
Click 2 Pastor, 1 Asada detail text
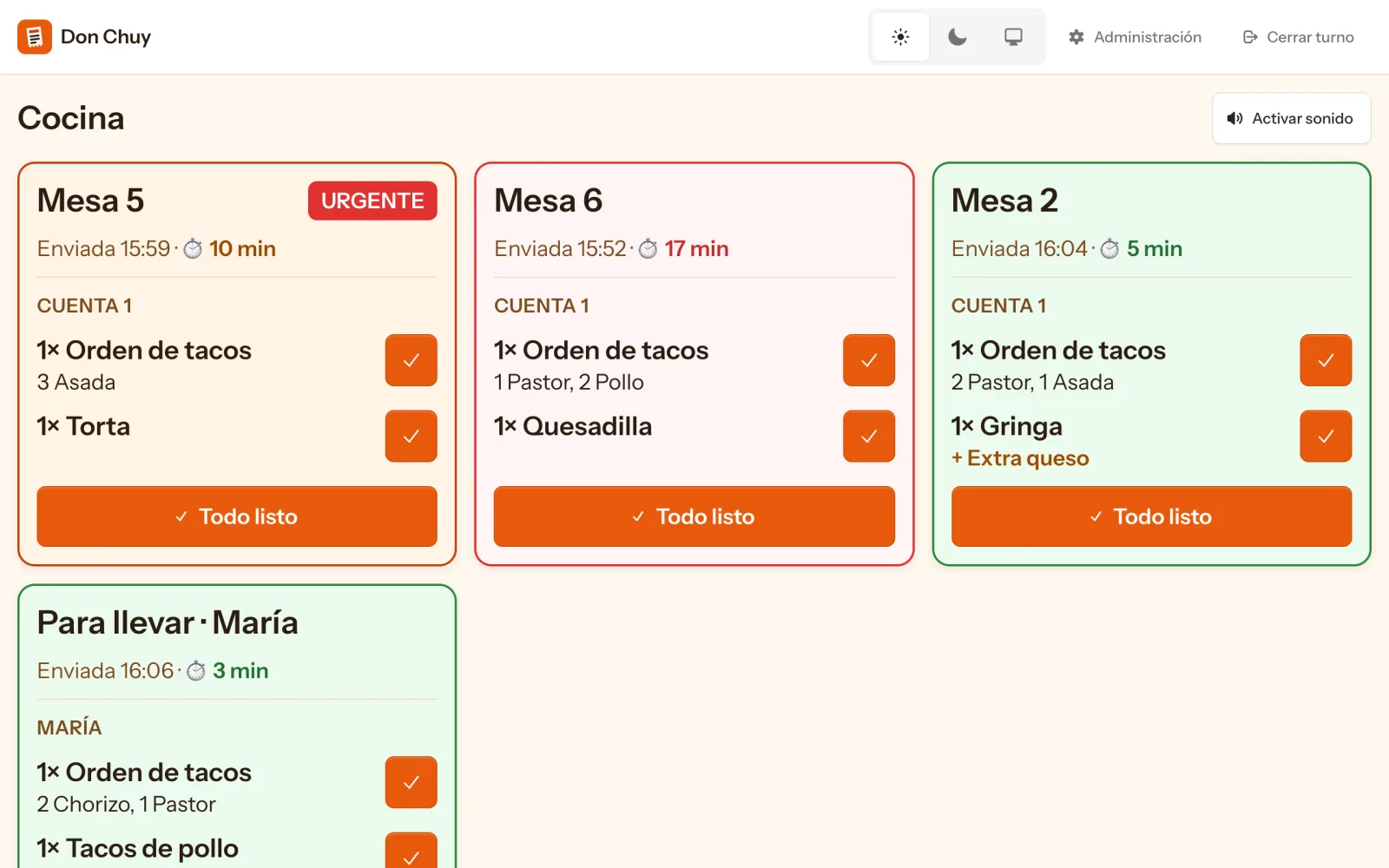click(x=1032, y=382)
